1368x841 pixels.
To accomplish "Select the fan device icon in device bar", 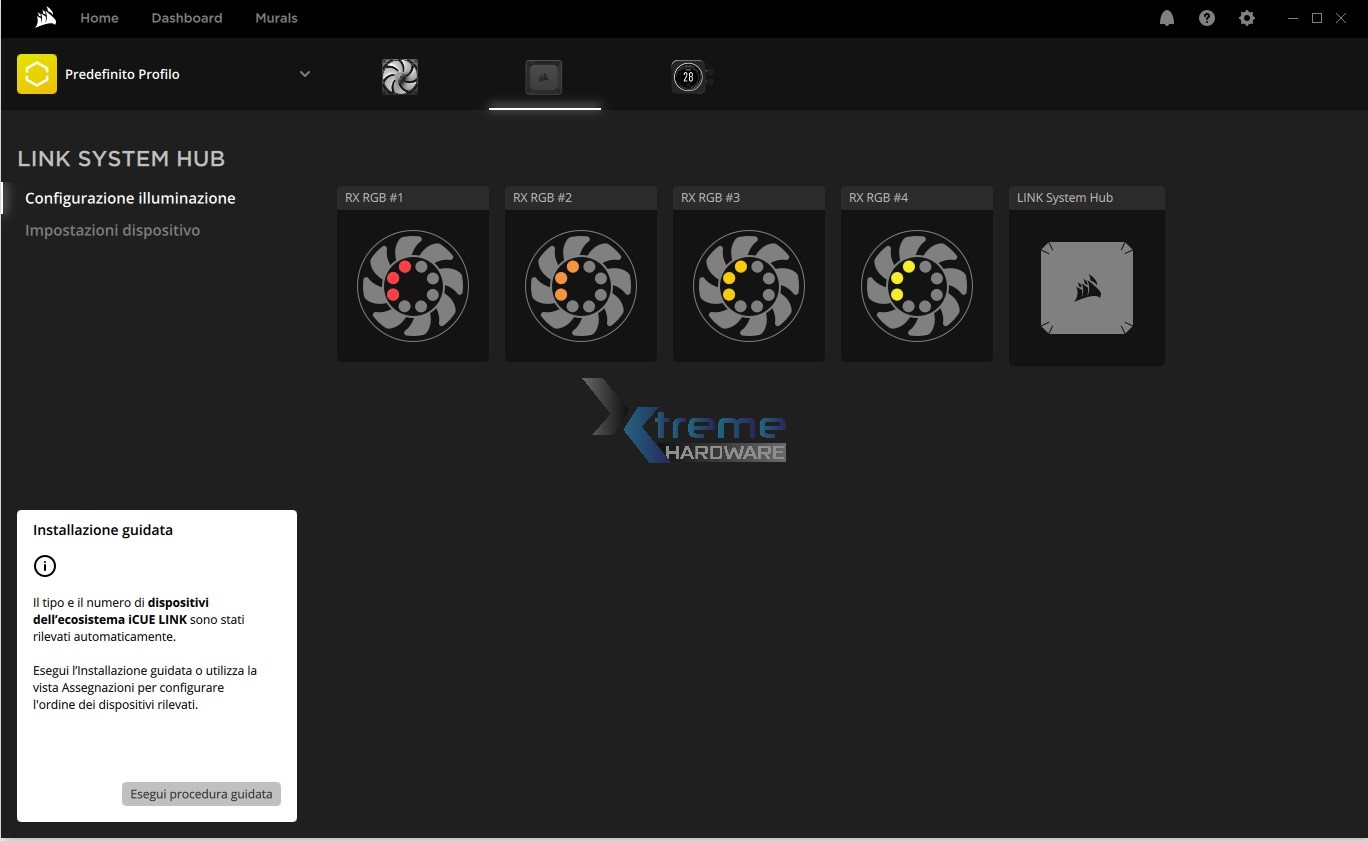I will (x=400, y=77).
